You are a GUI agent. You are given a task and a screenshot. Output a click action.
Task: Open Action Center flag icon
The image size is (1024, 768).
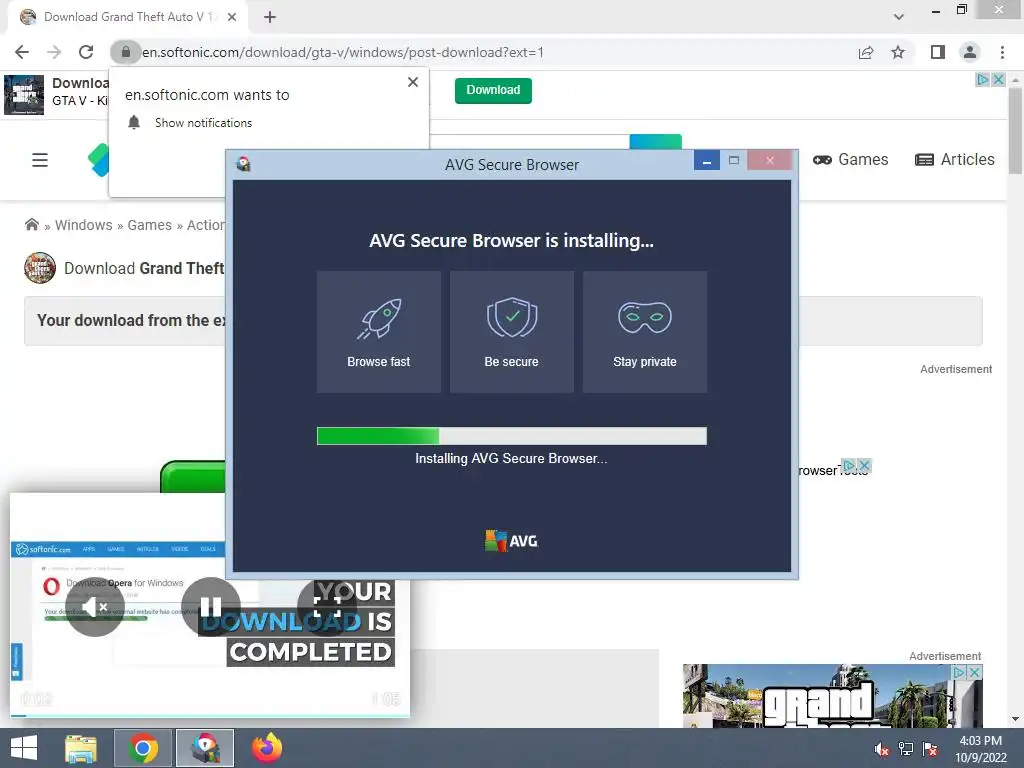930,749
